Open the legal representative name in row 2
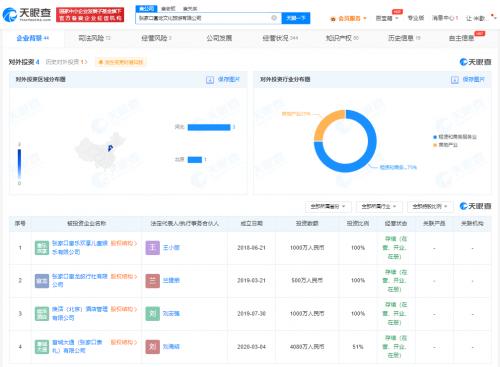 pyautogui.click(x=171, y=281)
